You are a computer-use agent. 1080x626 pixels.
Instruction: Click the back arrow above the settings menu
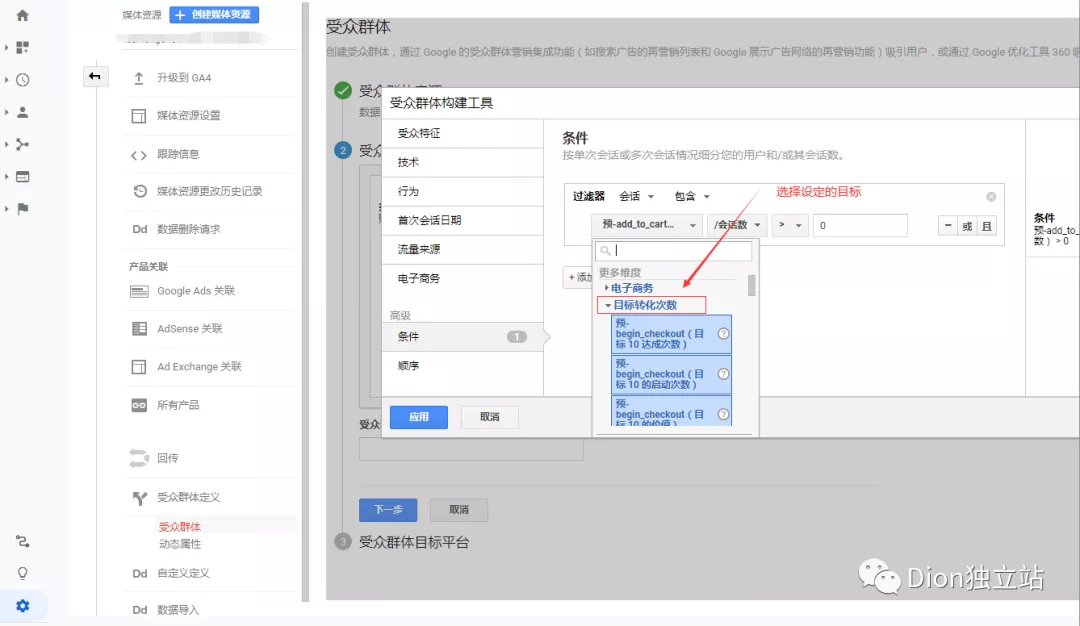95,75
